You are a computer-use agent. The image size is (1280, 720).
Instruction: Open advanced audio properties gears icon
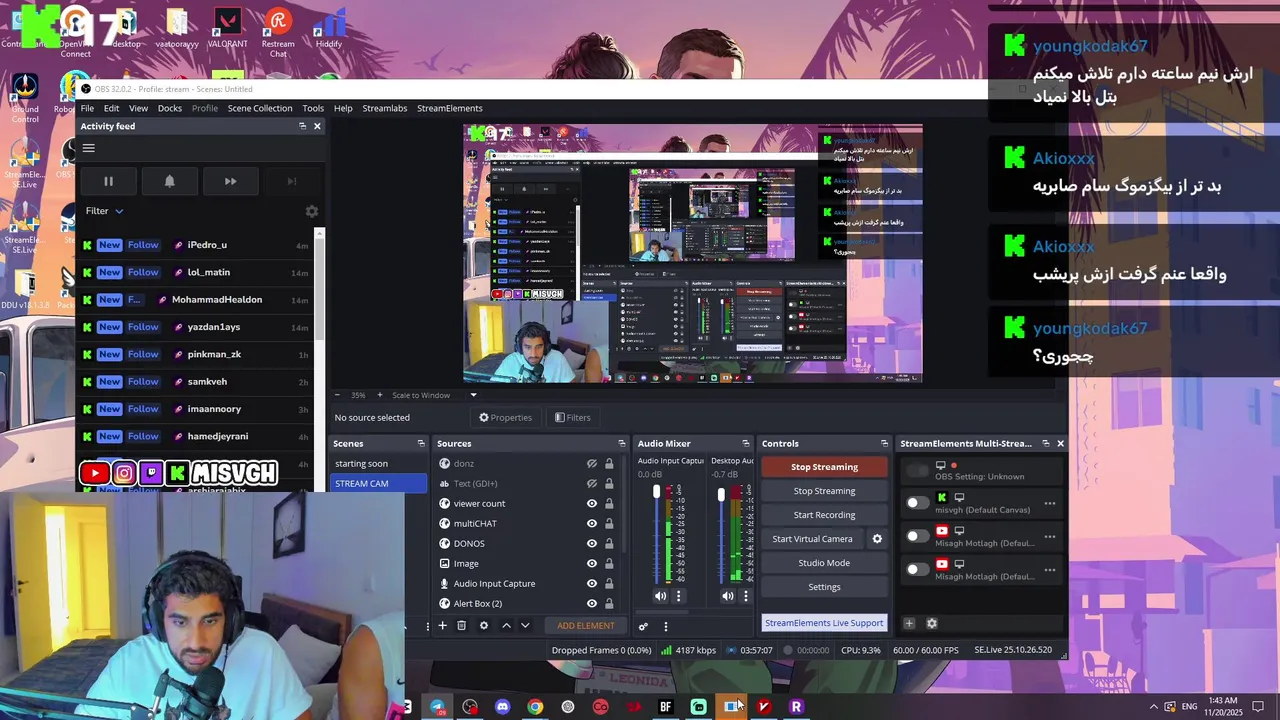click(x=643, y=627)
